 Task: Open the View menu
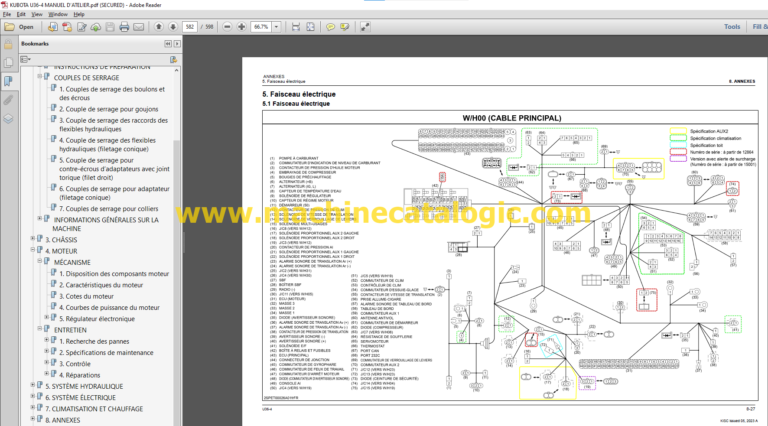pyautogui.click(x=37, y=14)
